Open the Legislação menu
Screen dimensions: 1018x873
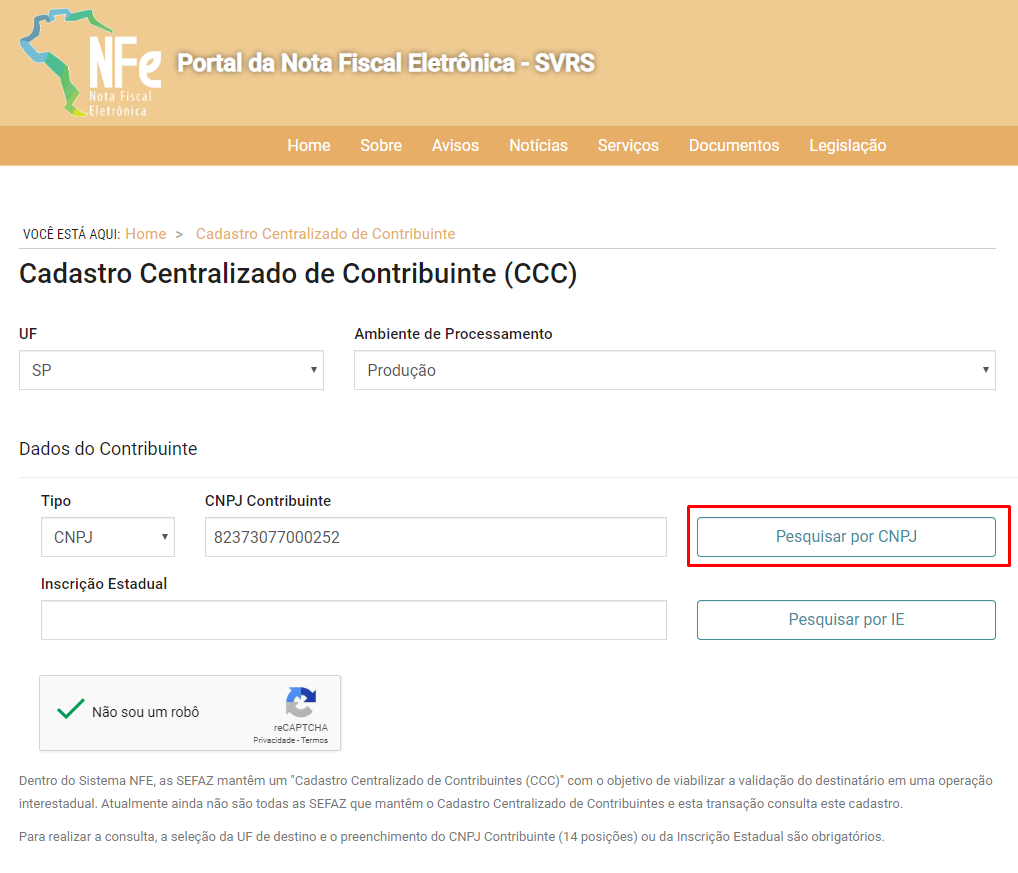pyautogui.click(x=847, y=145)
